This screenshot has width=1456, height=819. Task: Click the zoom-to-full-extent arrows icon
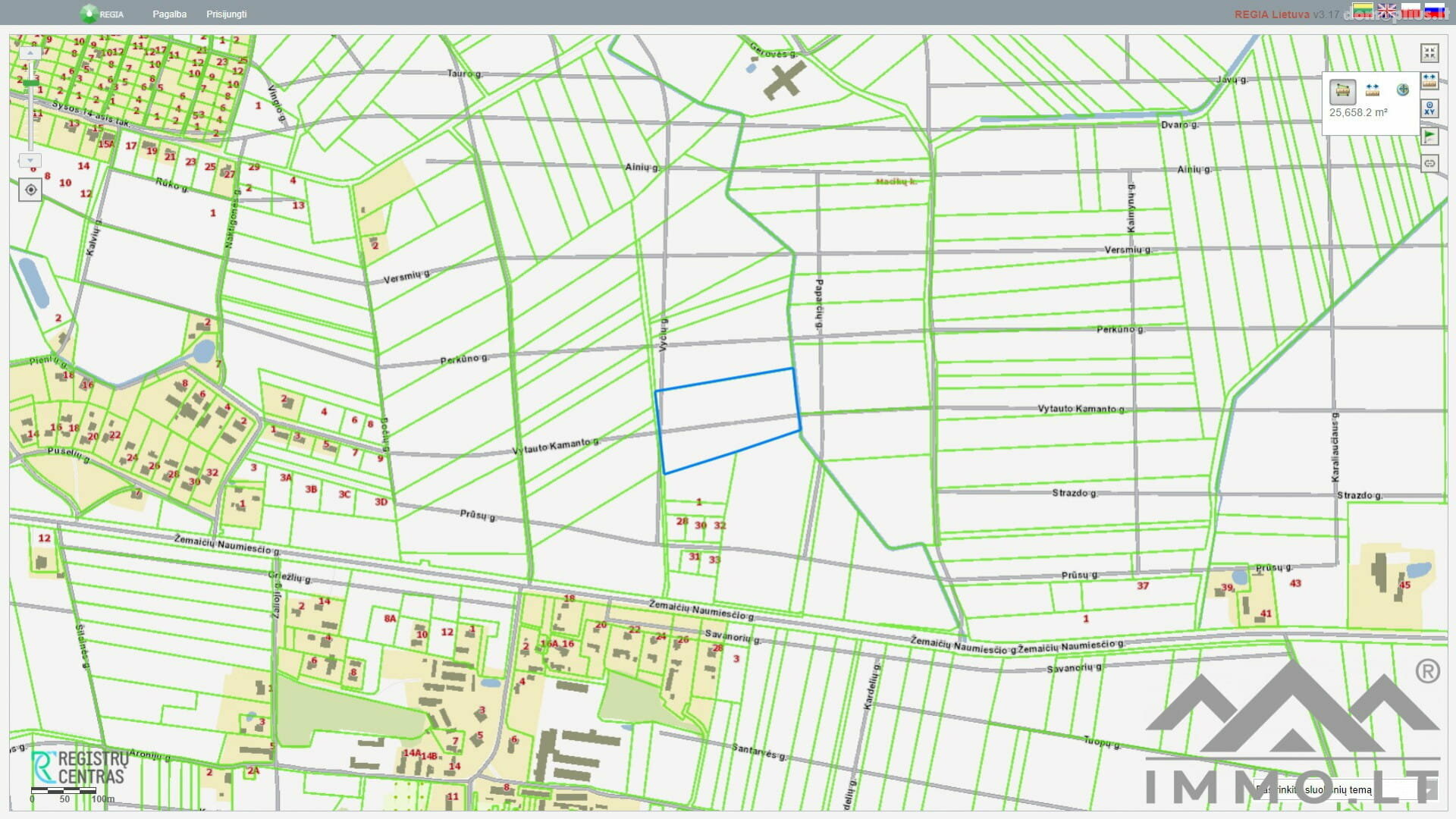click(1429, 53)
